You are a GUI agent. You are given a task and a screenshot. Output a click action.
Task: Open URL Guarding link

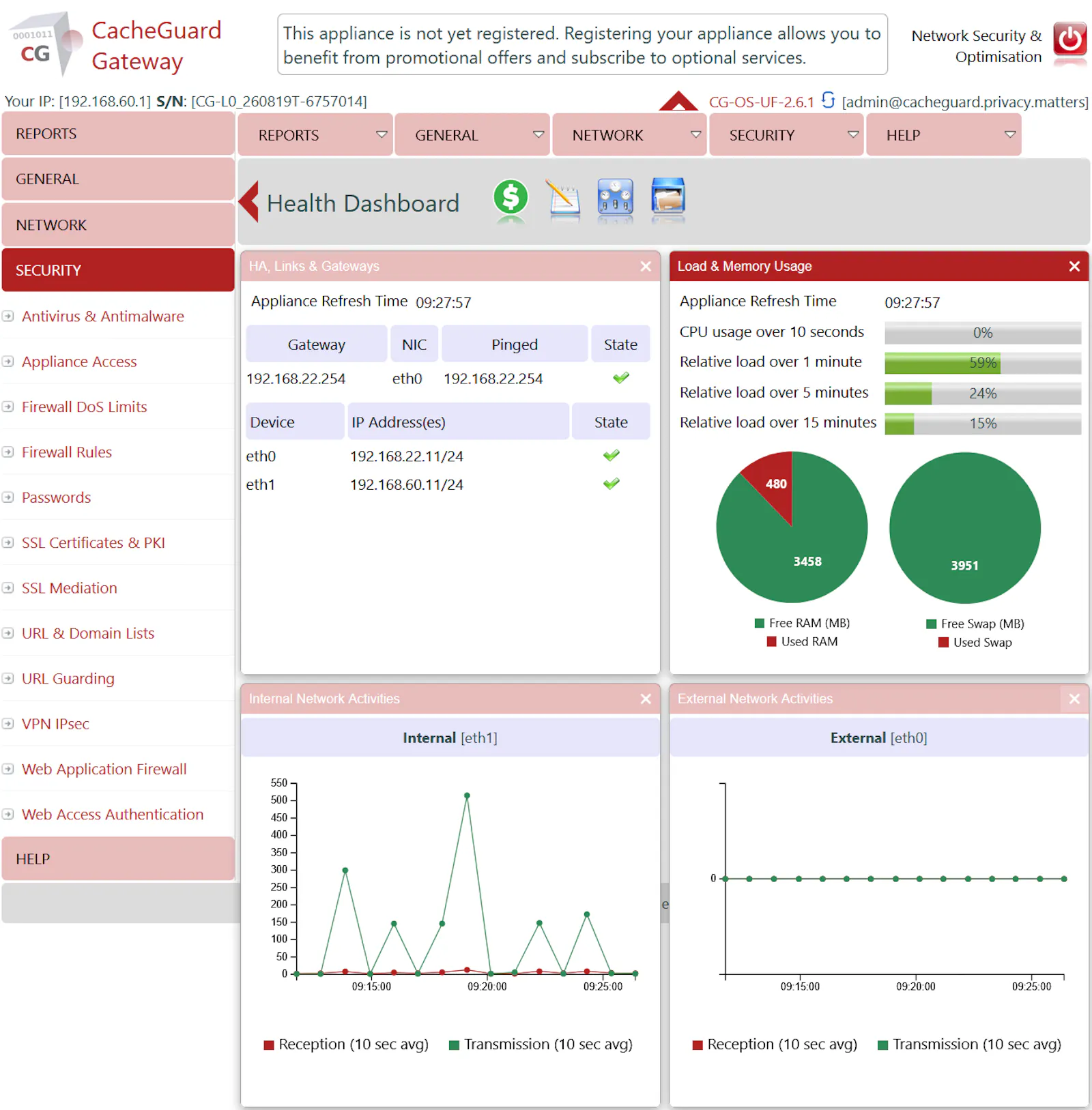[68, 678]
